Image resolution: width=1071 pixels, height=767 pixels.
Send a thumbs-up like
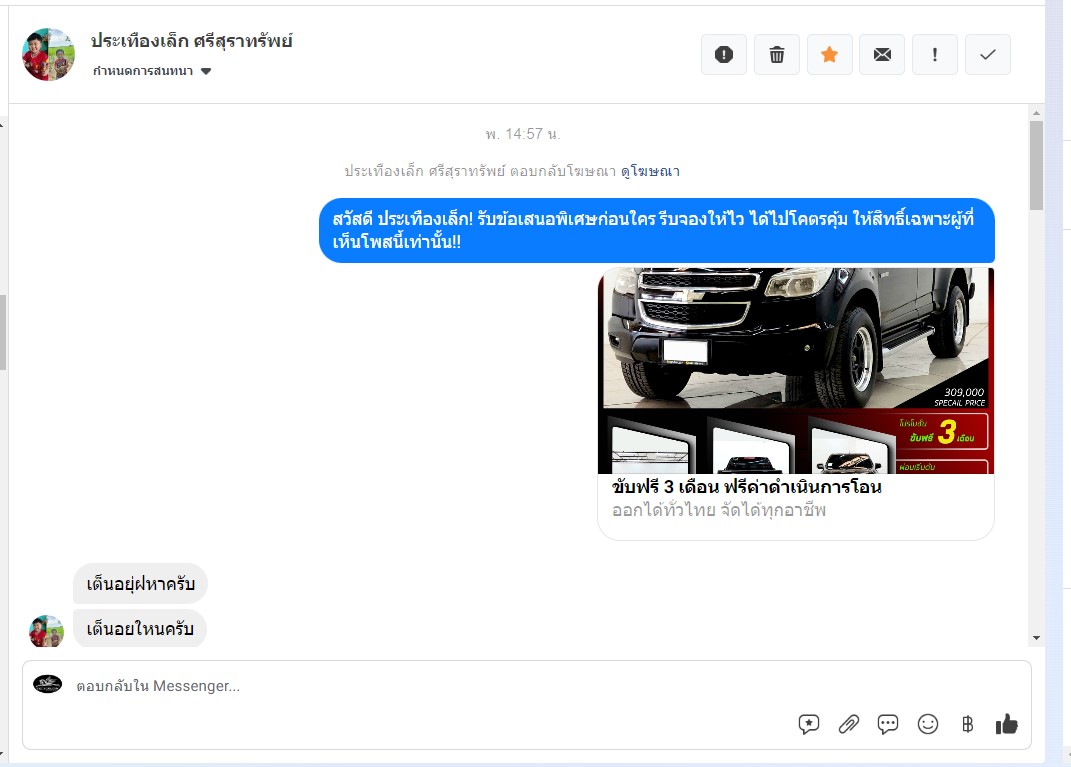(x=1007, y=724)
